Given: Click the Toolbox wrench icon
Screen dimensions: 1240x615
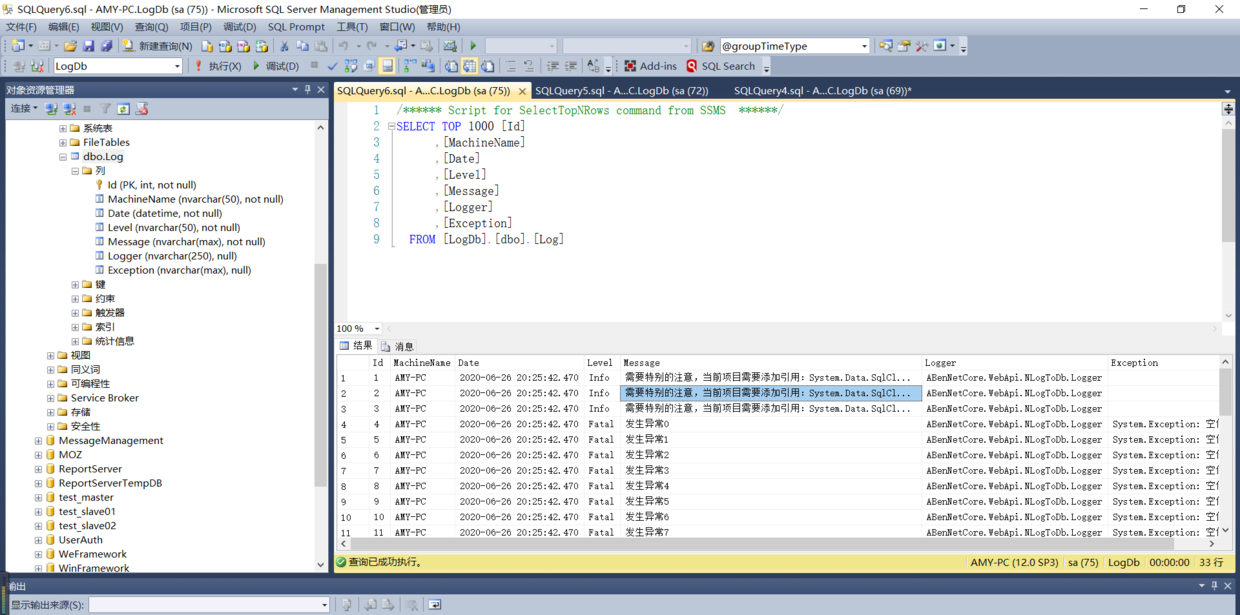Looking at the screenshot, I should click(x=921, y=46).
